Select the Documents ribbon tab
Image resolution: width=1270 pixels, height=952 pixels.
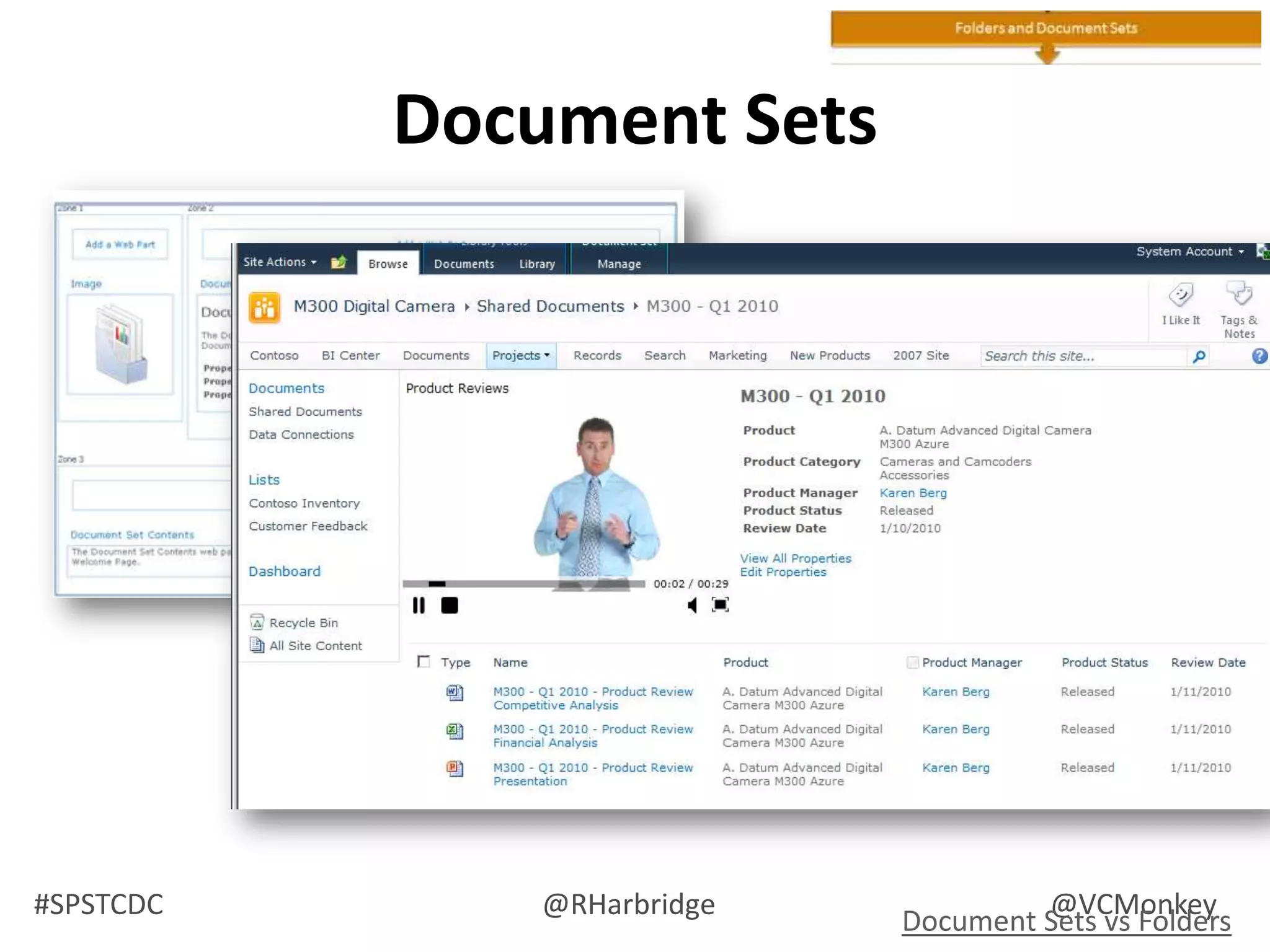[464, 264]
